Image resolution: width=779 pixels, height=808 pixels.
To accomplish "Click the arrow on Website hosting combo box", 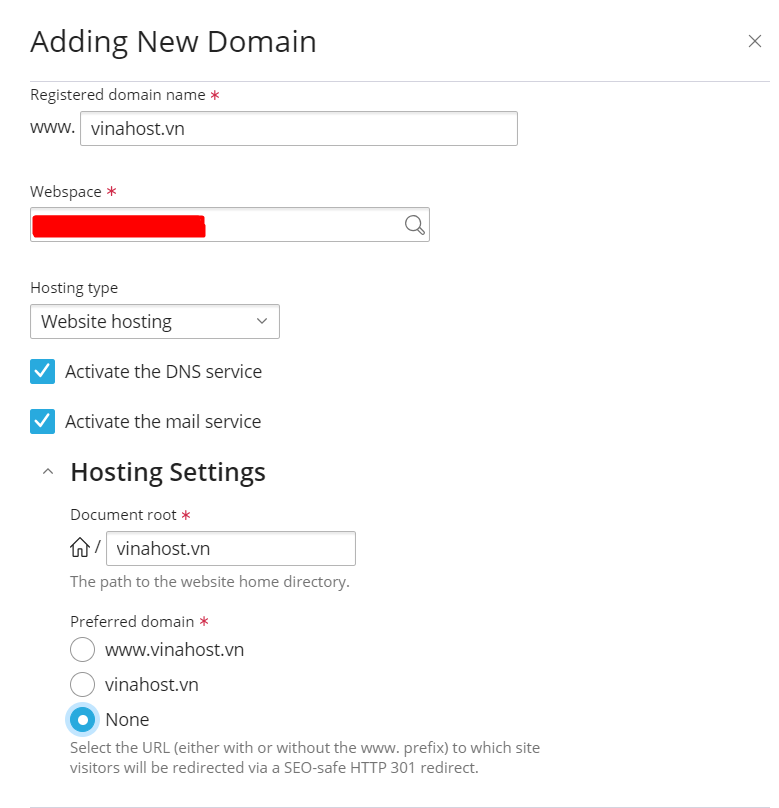I will click(262, 322).
